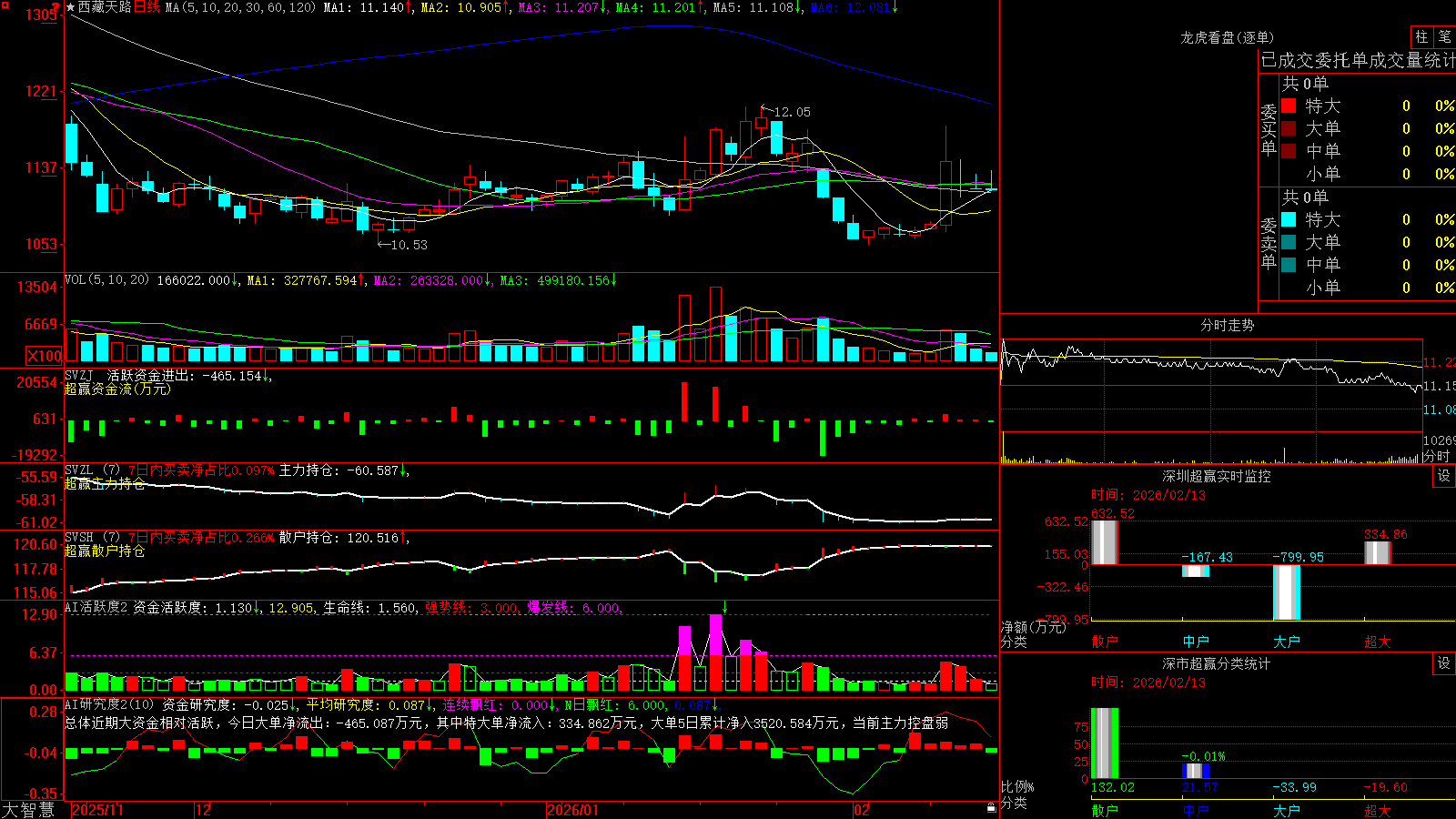The width and height of the screenshot is (1456, 819).
Task: Click the VOL(5,10,20) indicator label
Action: point(107,280)
